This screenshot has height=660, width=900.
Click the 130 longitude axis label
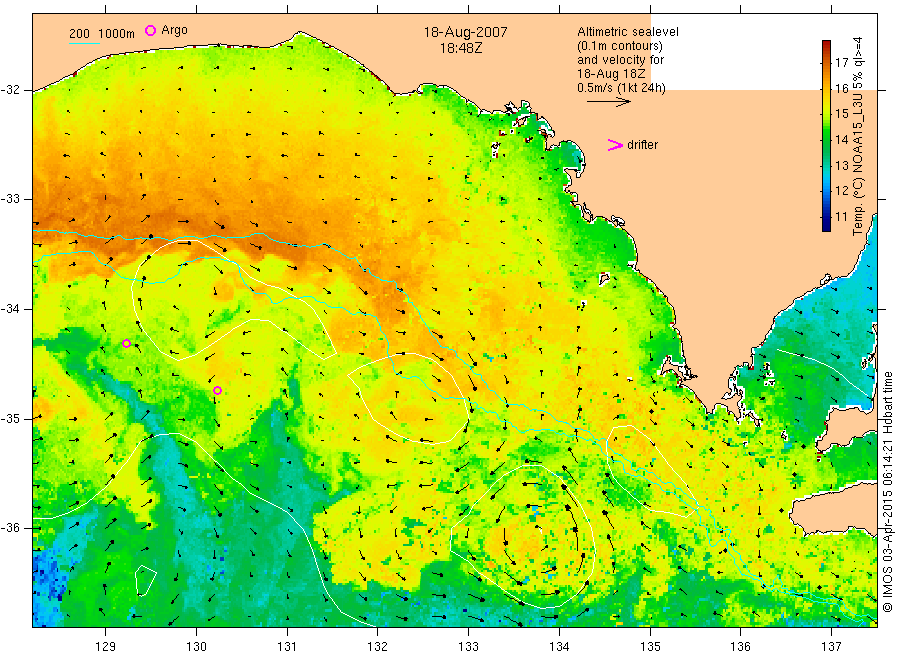coord(196,647)
